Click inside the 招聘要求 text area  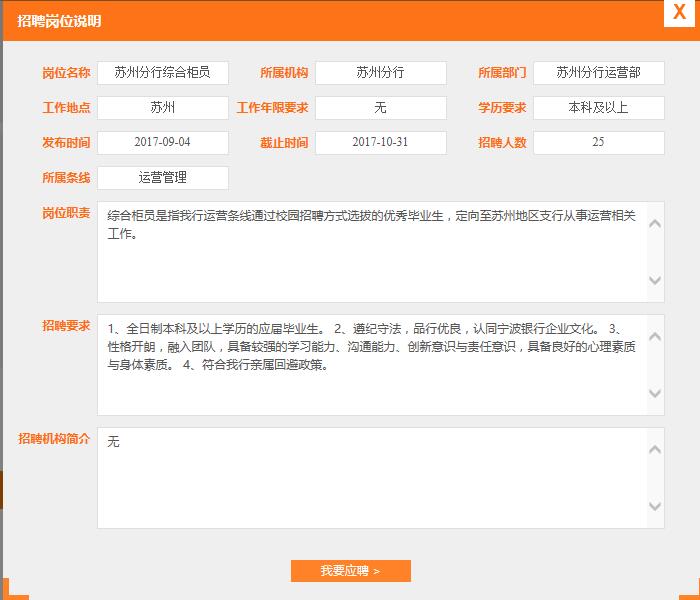tap(370, 365)
